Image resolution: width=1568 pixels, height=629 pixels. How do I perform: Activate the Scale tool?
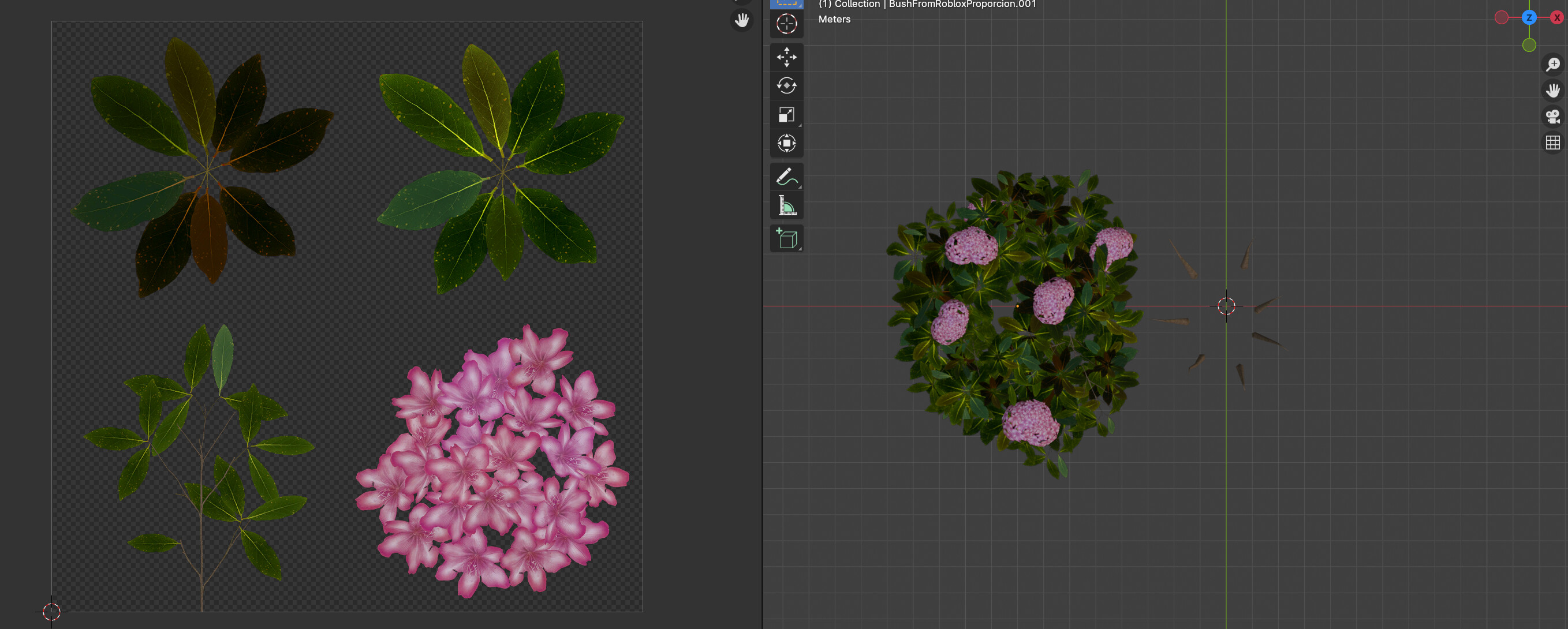click(x=786, y=114)
